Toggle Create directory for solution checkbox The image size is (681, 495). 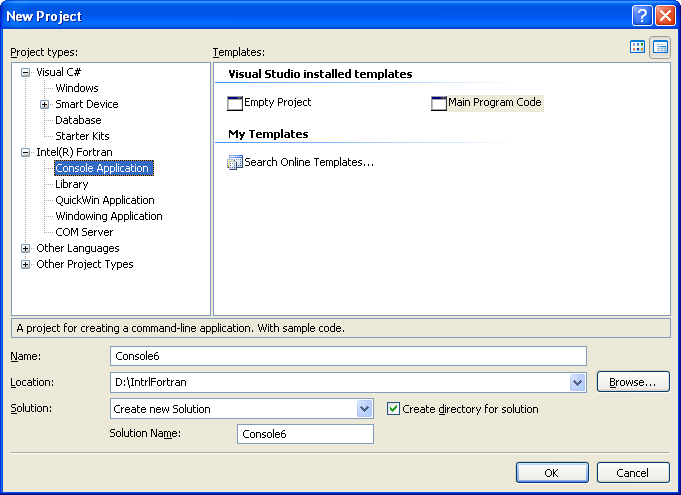pyautogui.click(x=393, y=409)
